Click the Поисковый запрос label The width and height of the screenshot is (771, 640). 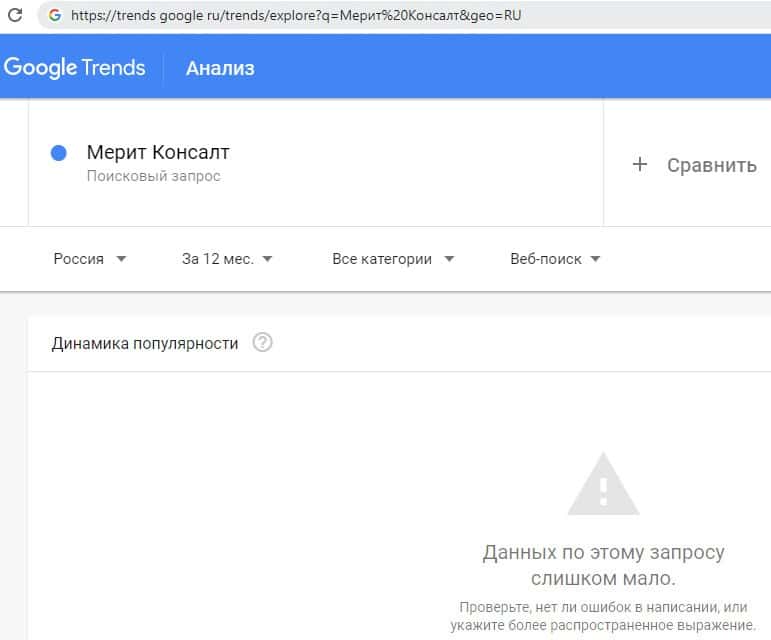[153, 176]
